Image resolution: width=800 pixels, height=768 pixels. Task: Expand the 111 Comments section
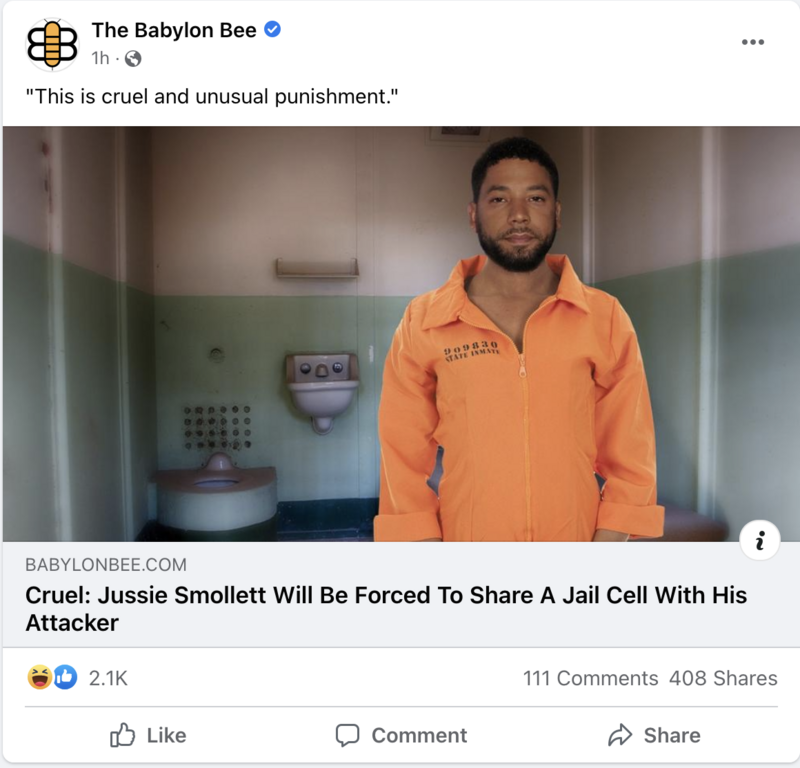pyautogui.click(x=591, y=678)
